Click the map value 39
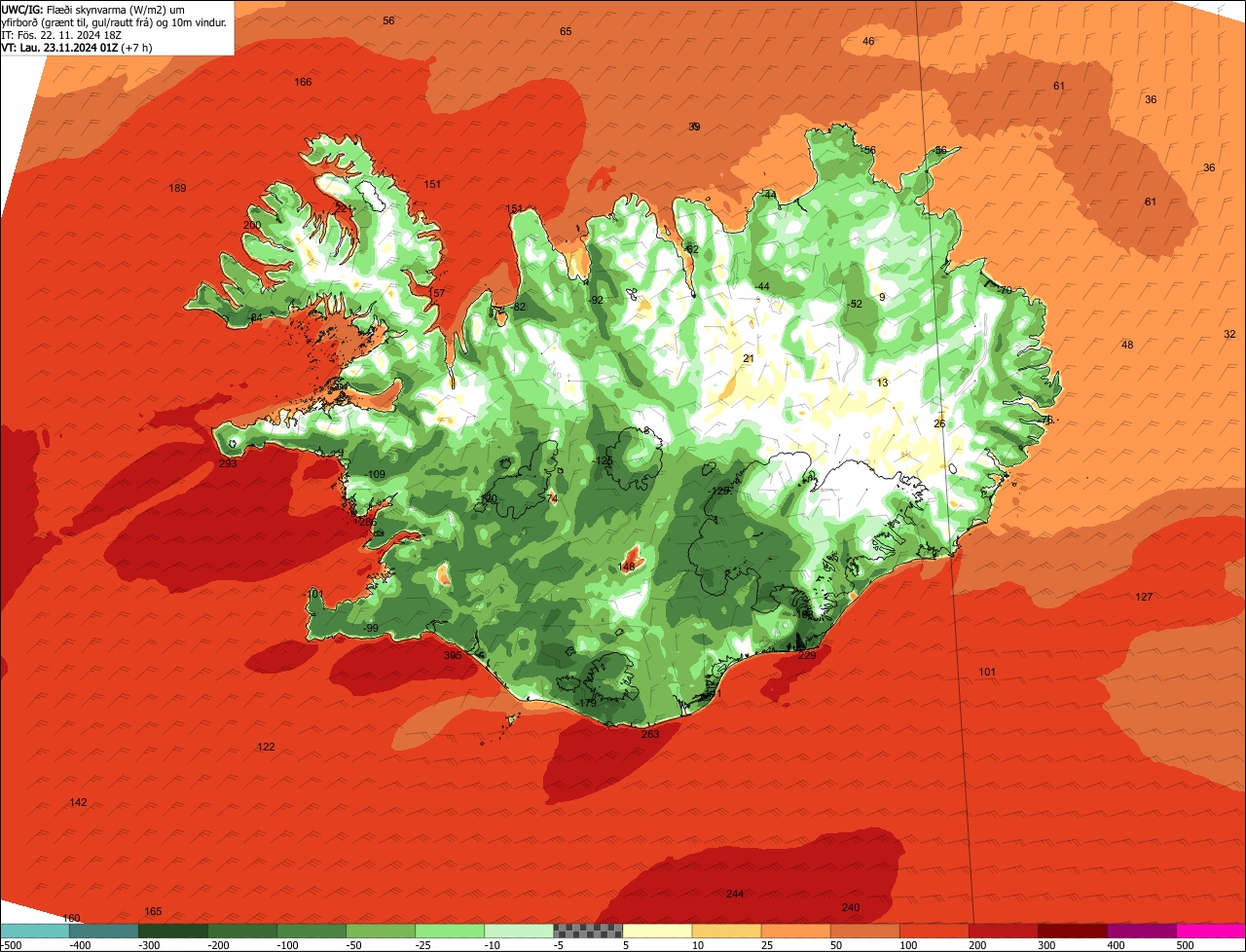This screenshot has width=1246, height=952. [694, 127]
